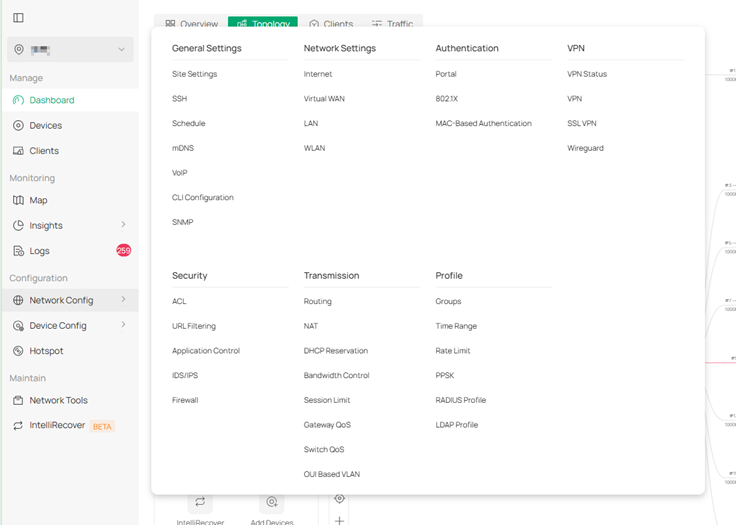
Task: Open Routing settings
Action: pos(317,301)
